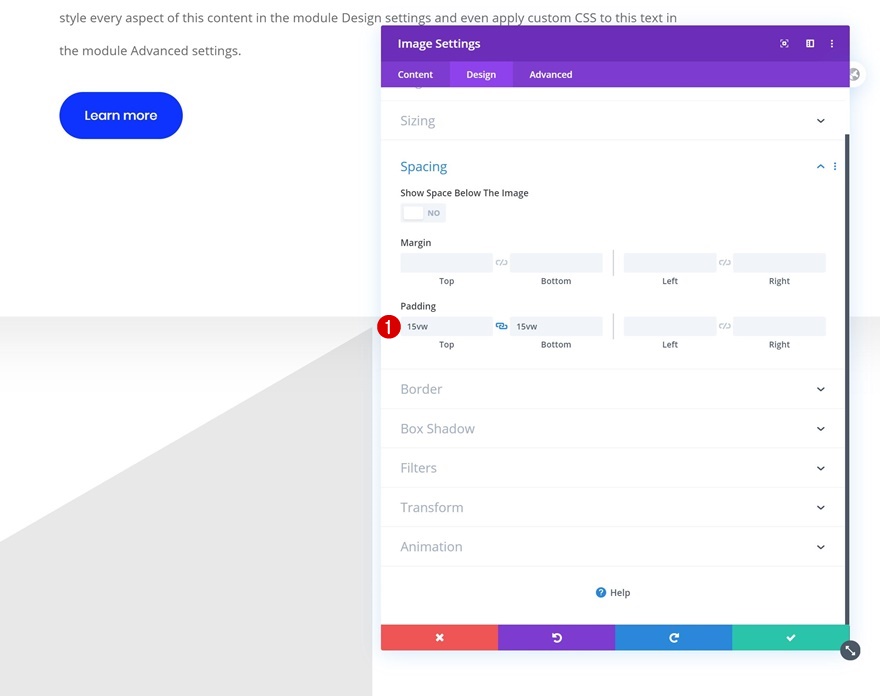Expand the Animation section

613,547
